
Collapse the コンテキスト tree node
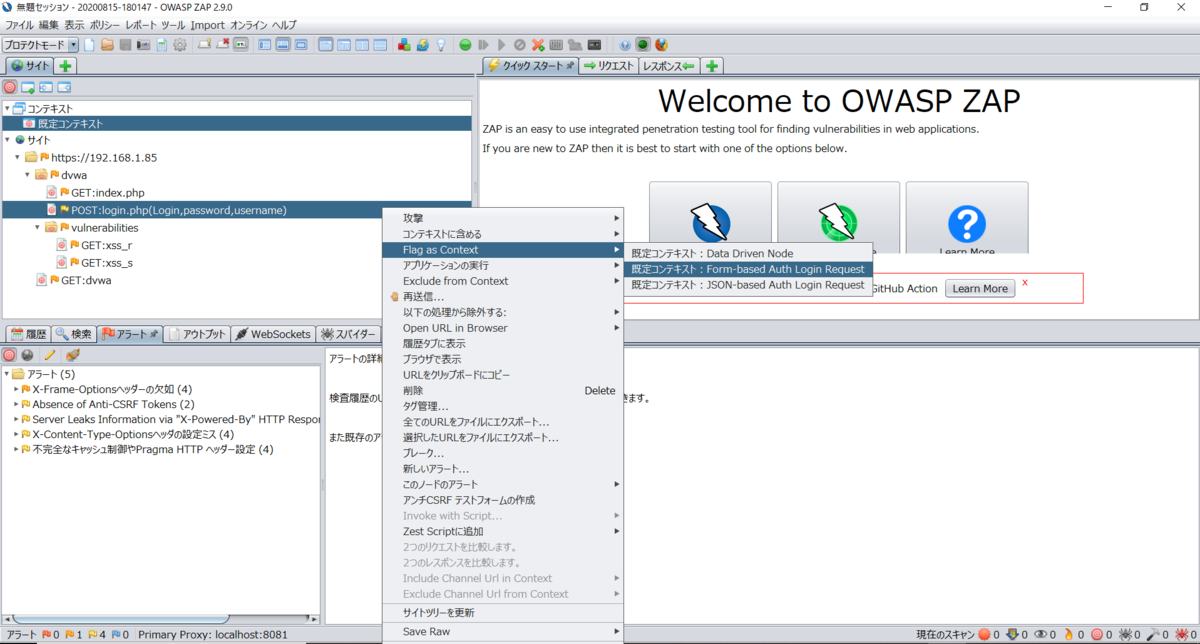click(8, 108)
